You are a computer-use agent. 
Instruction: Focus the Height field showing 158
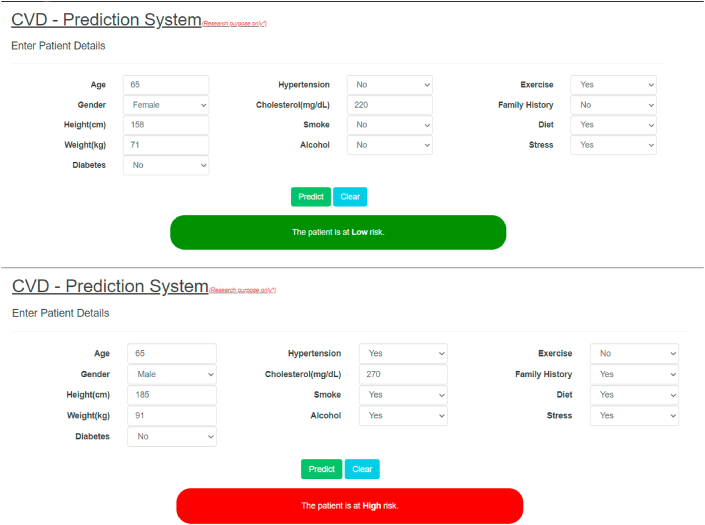pyautogui.click(x=166, y=125)
